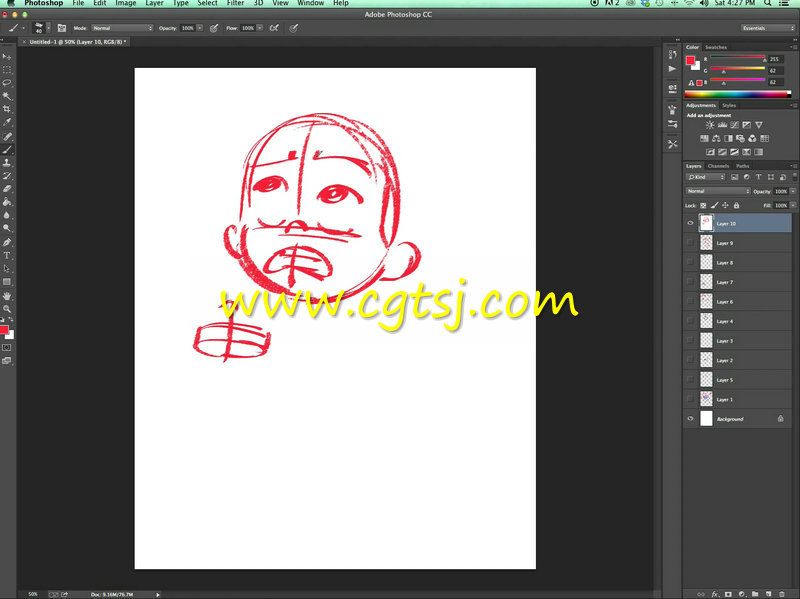800x599 pixels.
Task: Open brush Flow slider dropdown
Action: click(x=260, y=28)
